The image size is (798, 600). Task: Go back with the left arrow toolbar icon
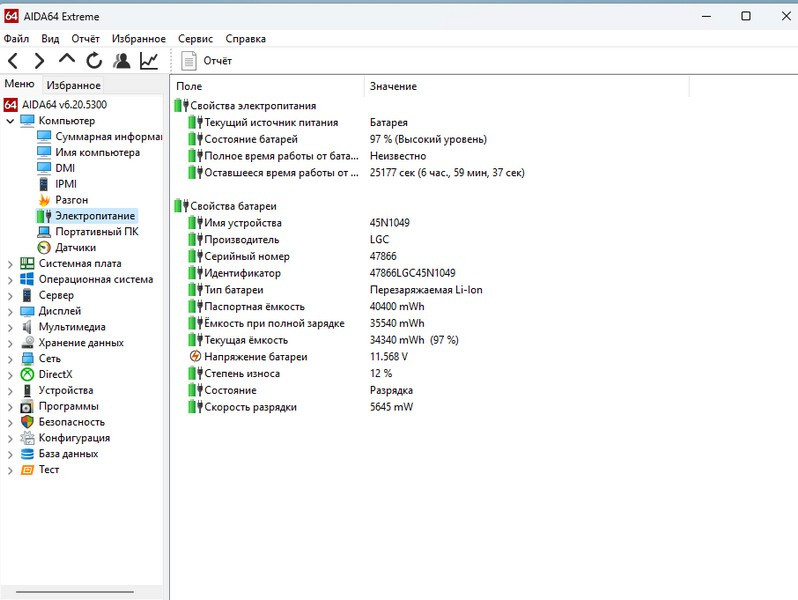point(13,61)
